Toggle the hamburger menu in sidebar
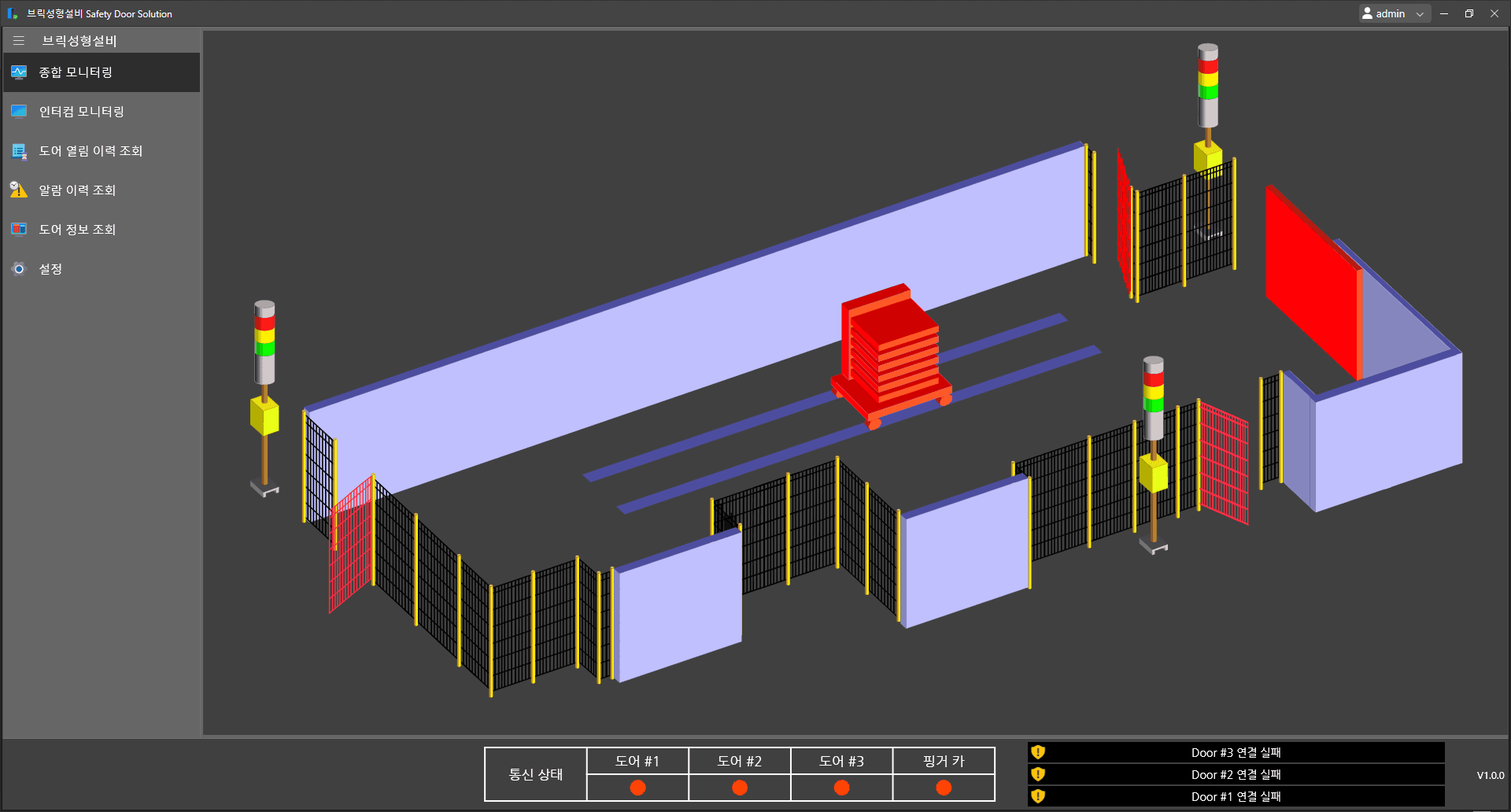1511x812 pixels. click(19, 41)
